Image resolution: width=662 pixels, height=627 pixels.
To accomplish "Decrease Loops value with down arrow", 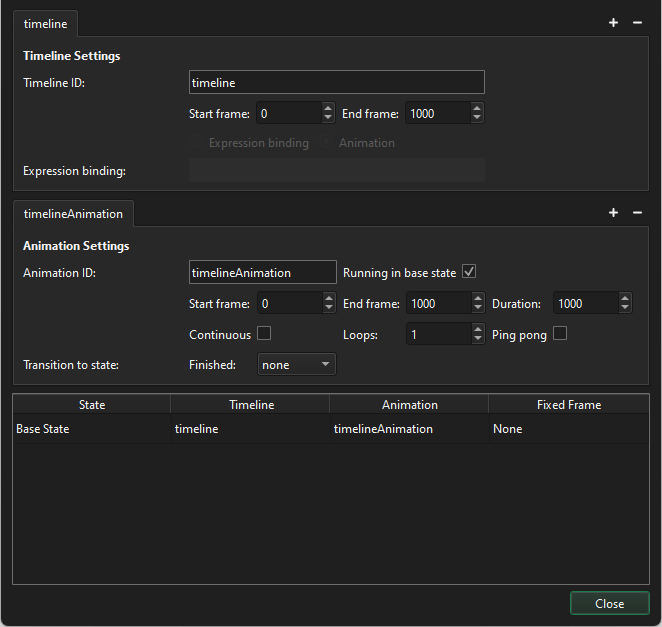I will click(477, 339).
